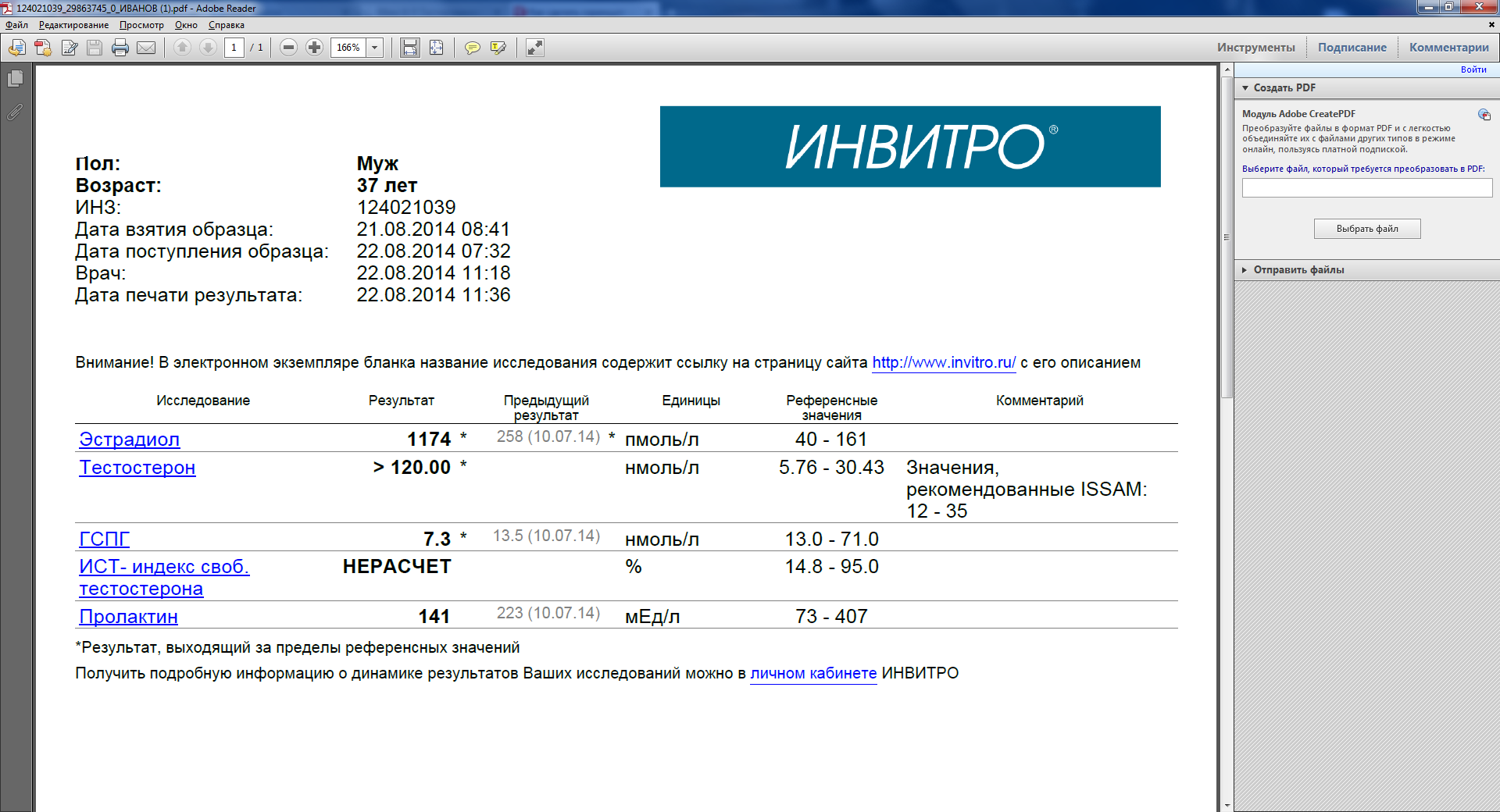The height and width of the screenshot is (812, 1500).
Task: Open the Редактирование menu
Action: pyautogui.click(x=73, y=25)
